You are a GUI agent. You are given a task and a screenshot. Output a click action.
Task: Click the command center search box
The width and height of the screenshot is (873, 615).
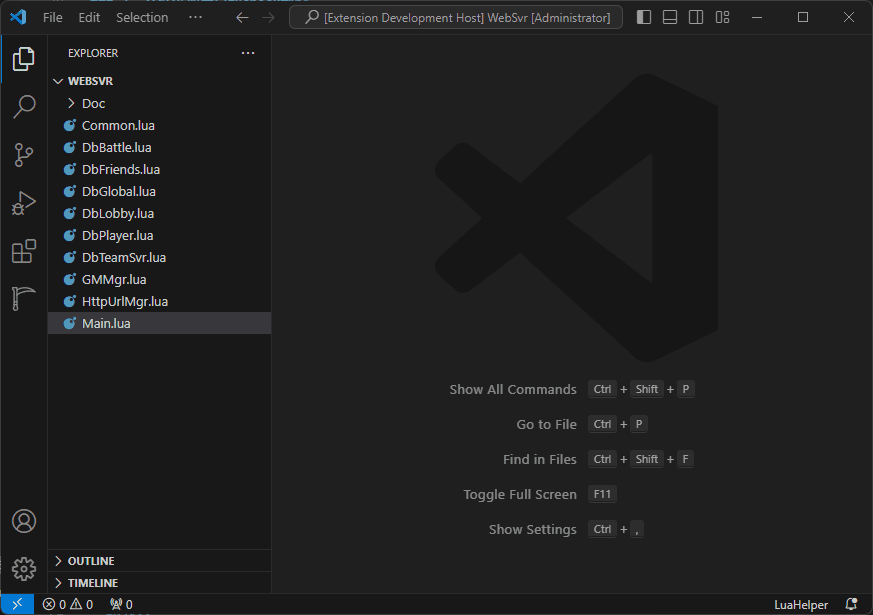click(x=455, y=18)
